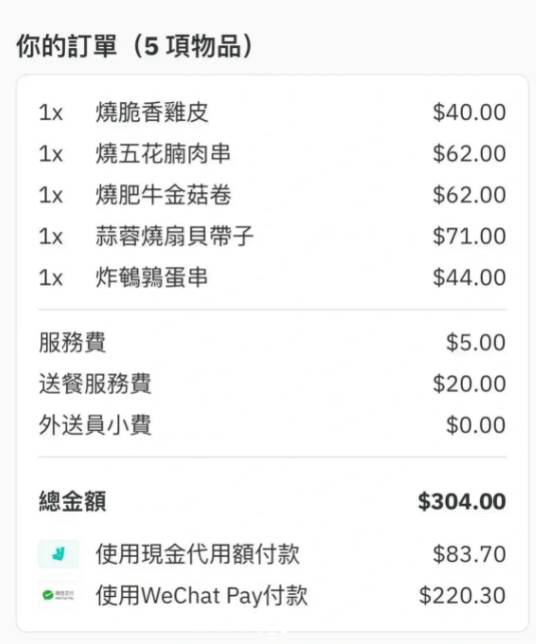Viewport: 536px width, 644px height.
Task: Click the 送餐服務費 delivery fee label
Action: click(95, 384)
